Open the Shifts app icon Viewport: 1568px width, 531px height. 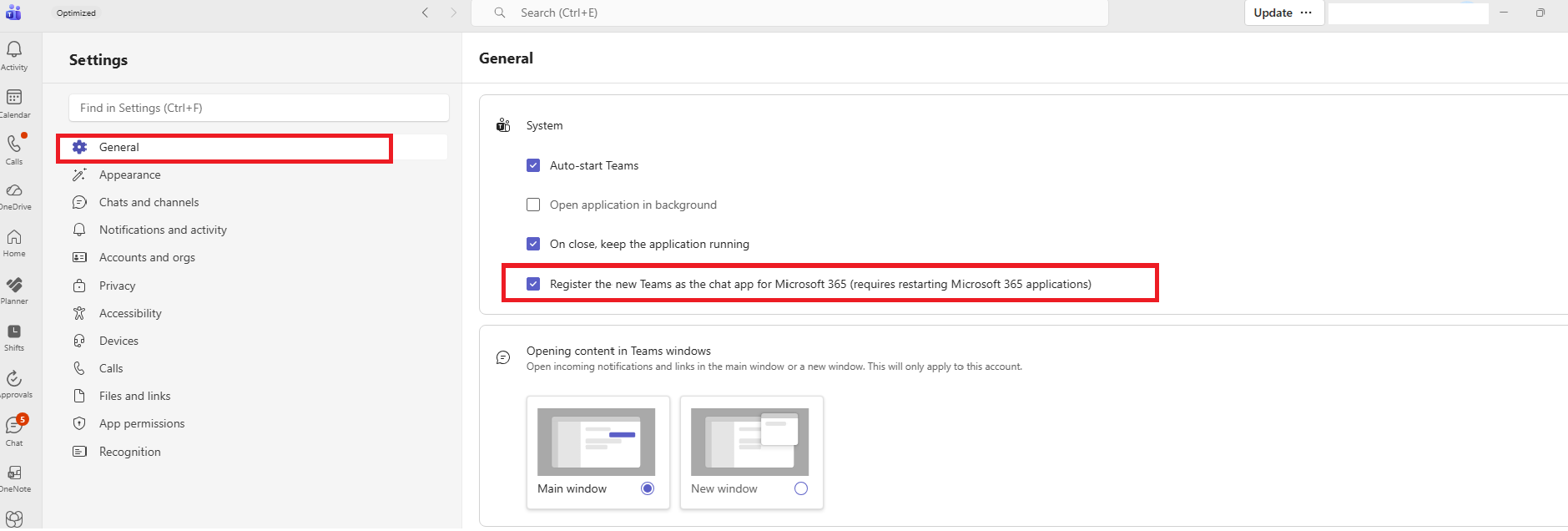[x=14, y=331]
